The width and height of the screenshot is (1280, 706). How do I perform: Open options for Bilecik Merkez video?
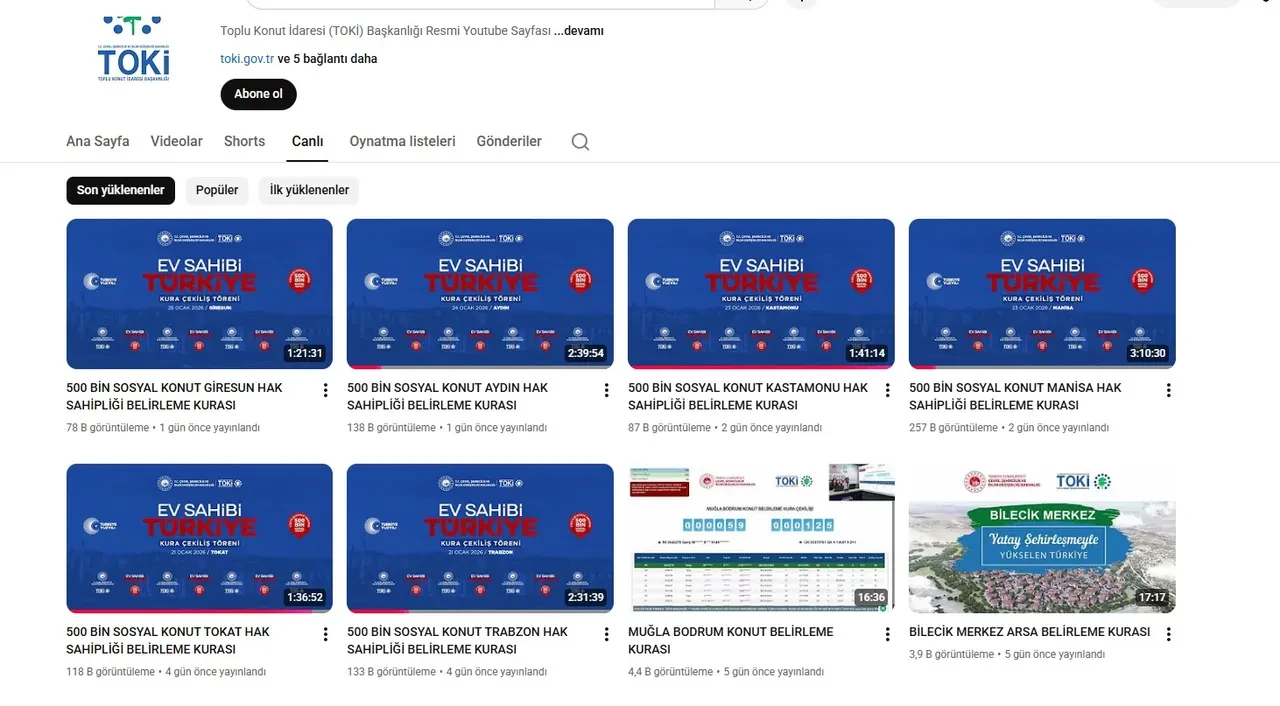1168,634
